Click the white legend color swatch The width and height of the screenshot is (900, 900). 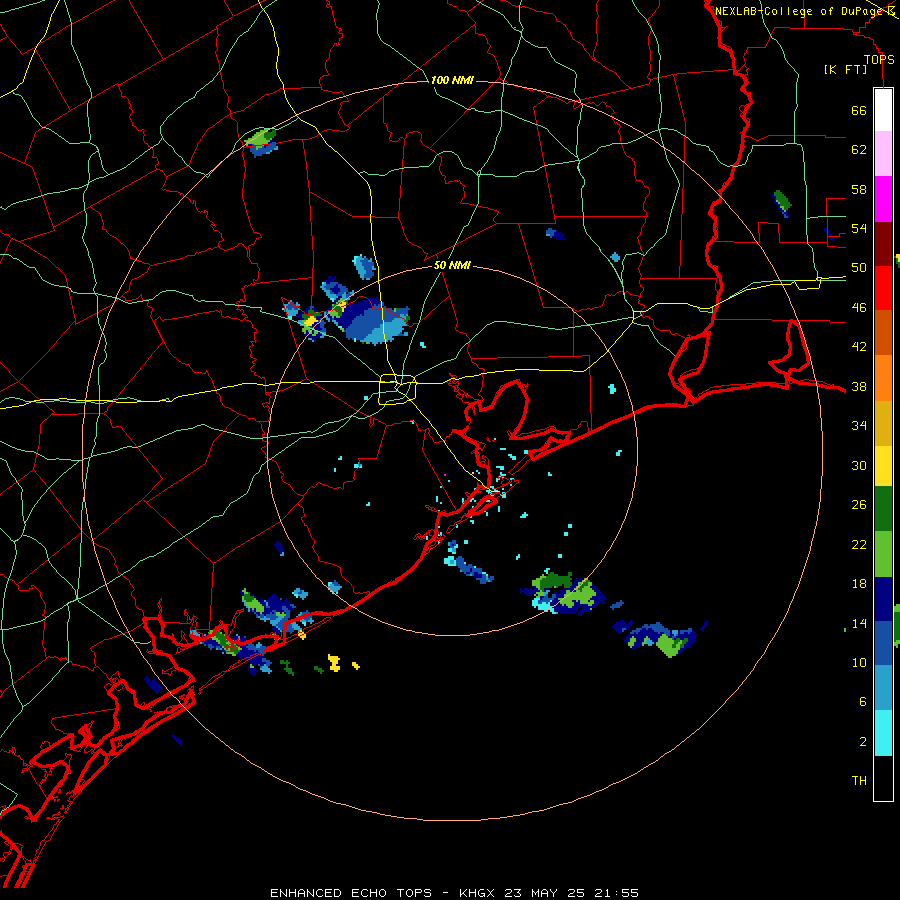point(883,110)
